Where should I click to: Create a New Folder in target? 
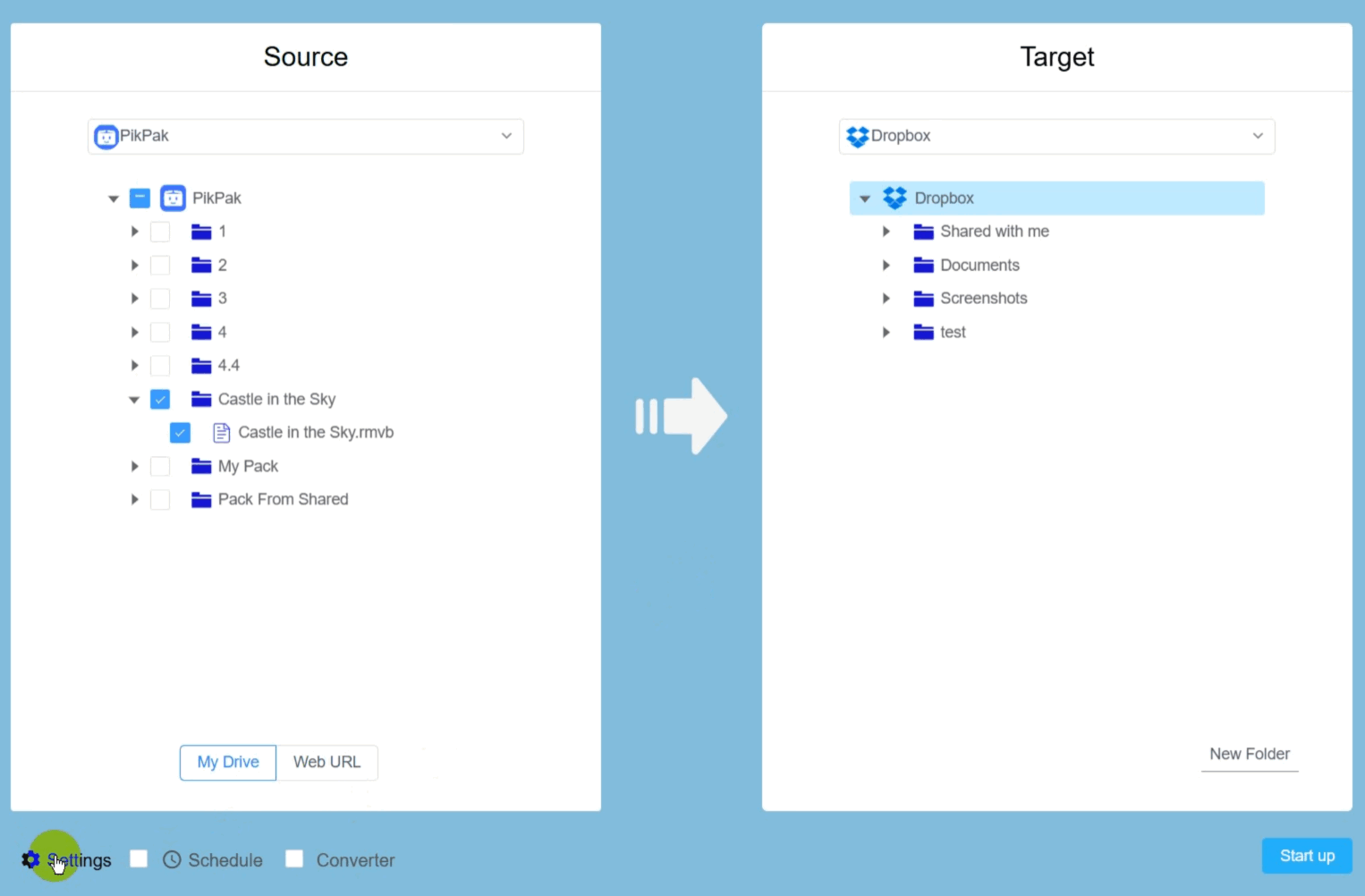click(1250, 755)
